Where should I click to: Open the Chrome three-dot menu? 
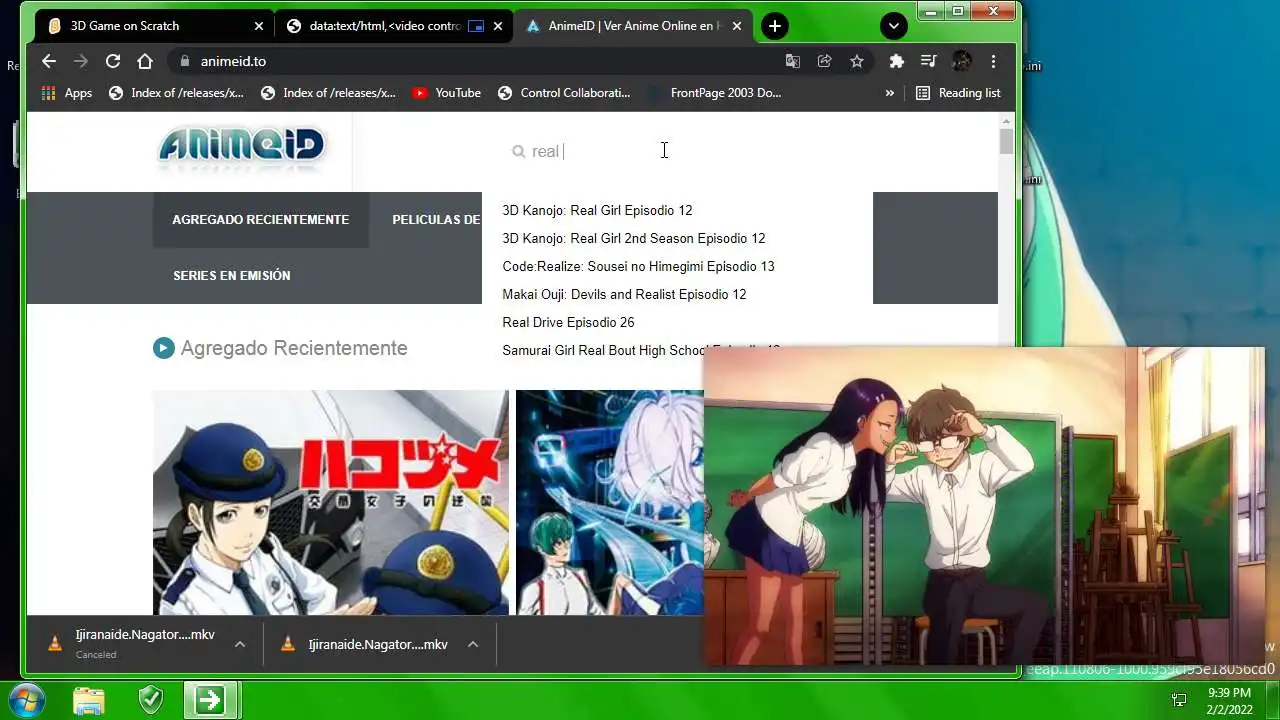coord(993,61)
